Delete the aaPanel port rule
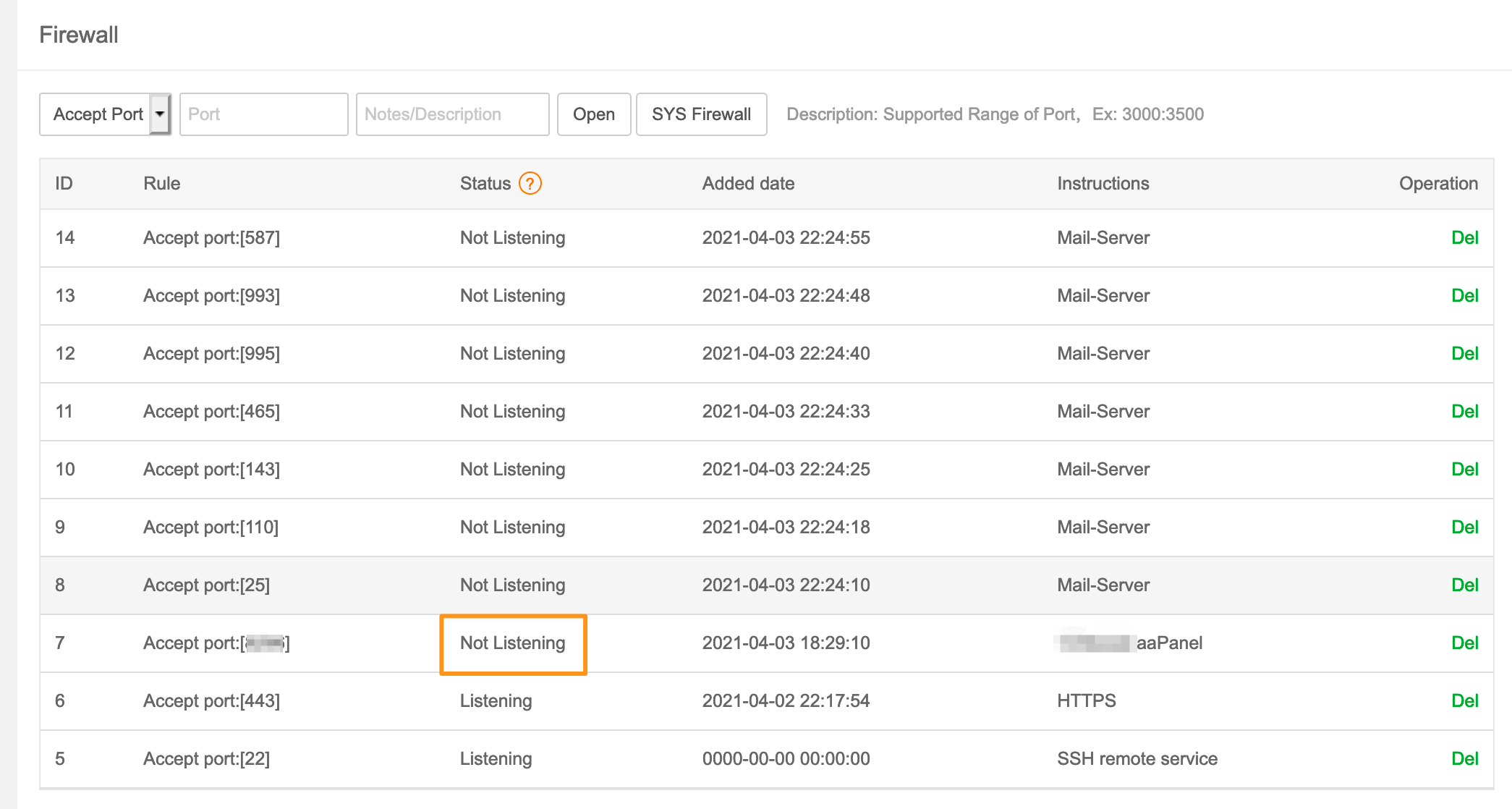Viewport: 1512px width, 809px height. pyautogui.click(x=1464, y=643)
